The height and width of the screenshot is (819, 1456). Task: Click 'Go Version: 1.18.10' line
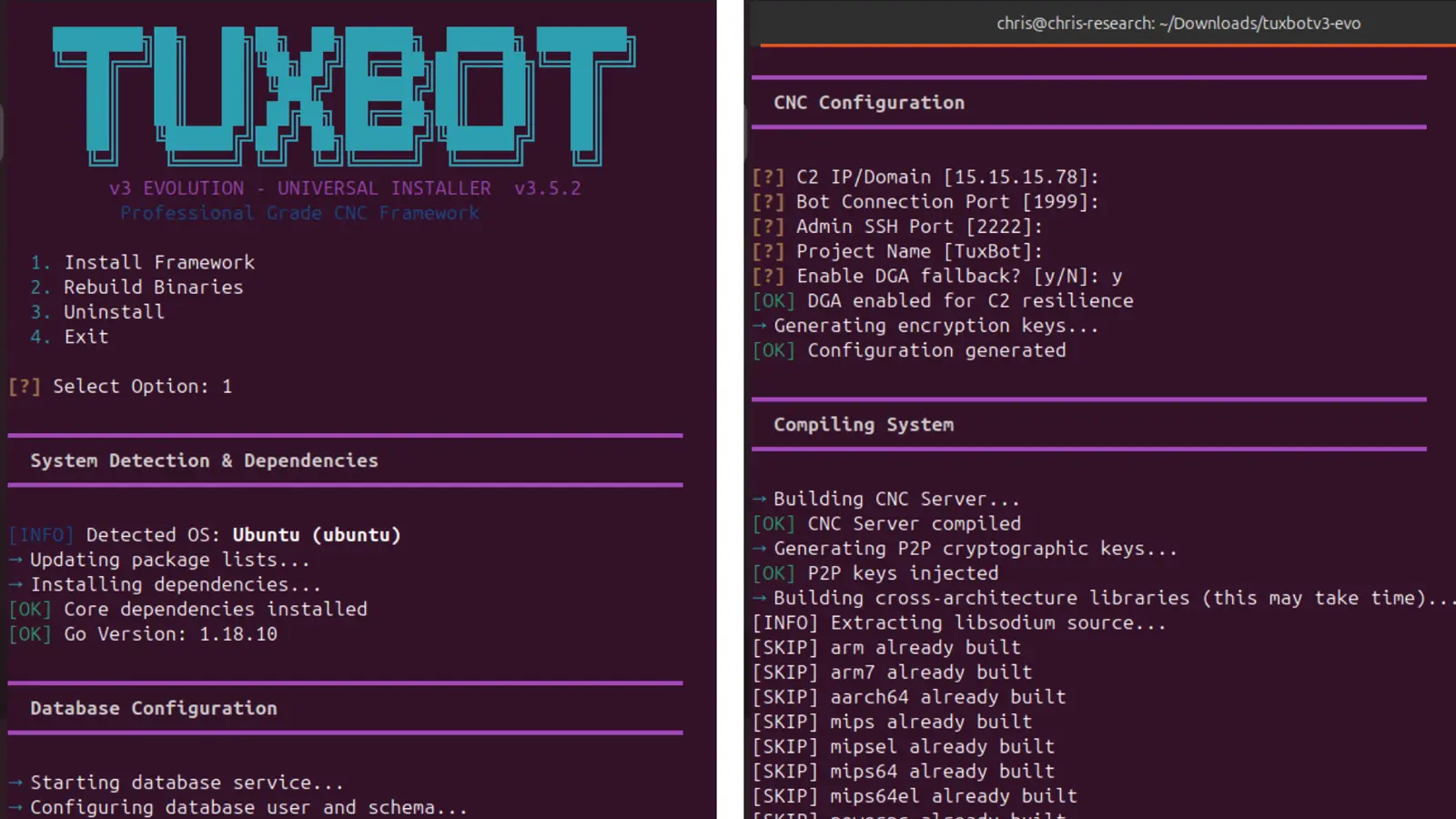[143, 634]
